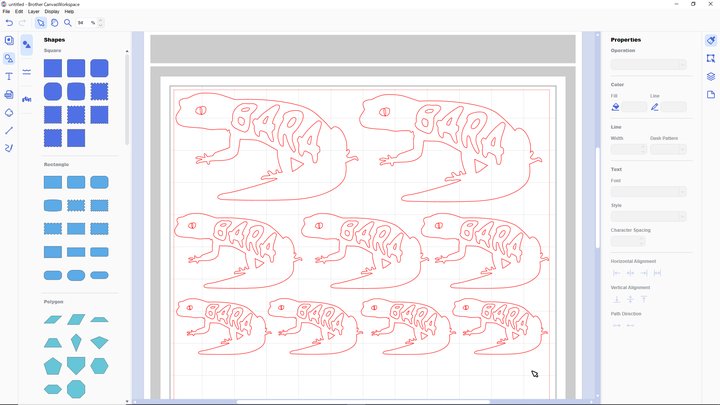Open the Display menu
Viewport: 720px width, 405px height.
point(52,11)
